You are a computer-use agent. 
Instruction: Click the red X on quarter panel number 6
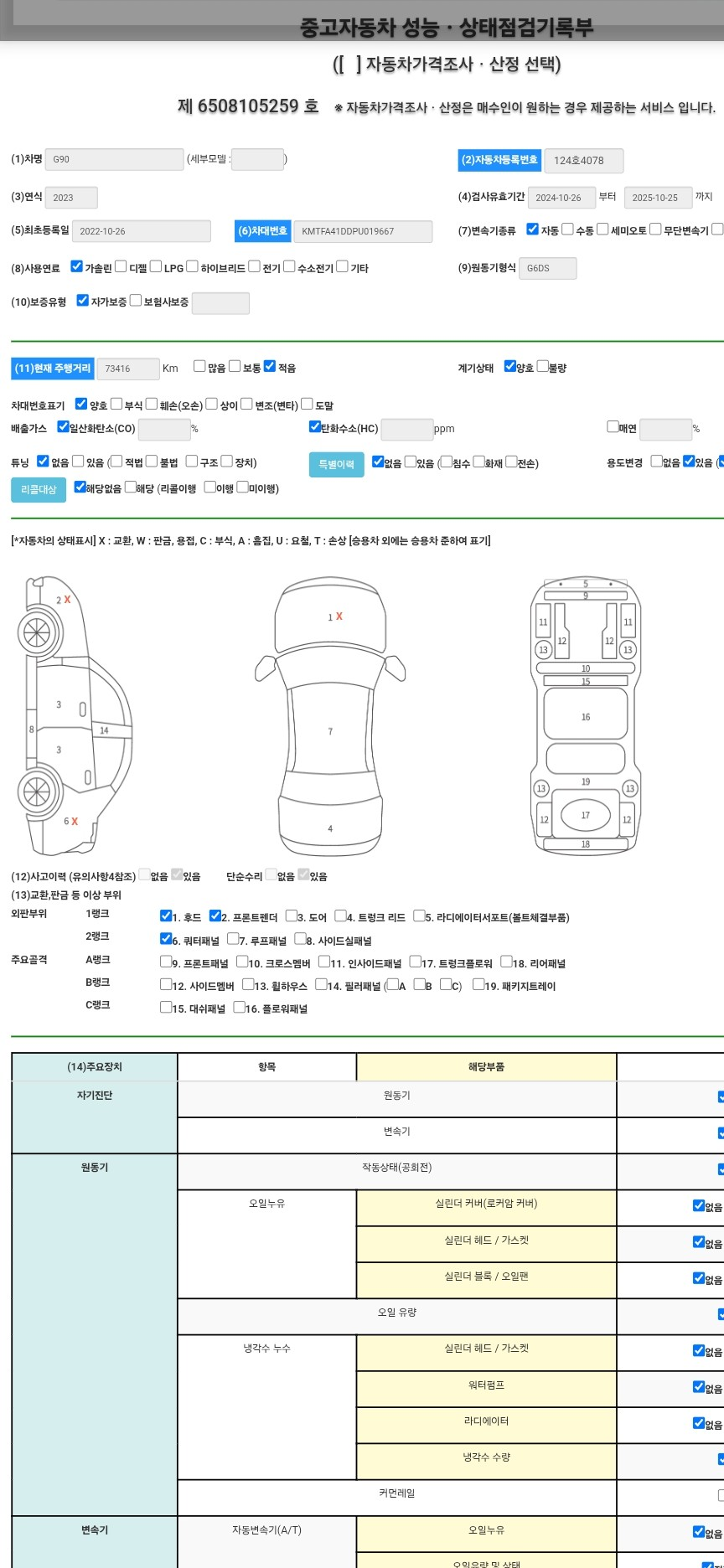tap(75, 822)
